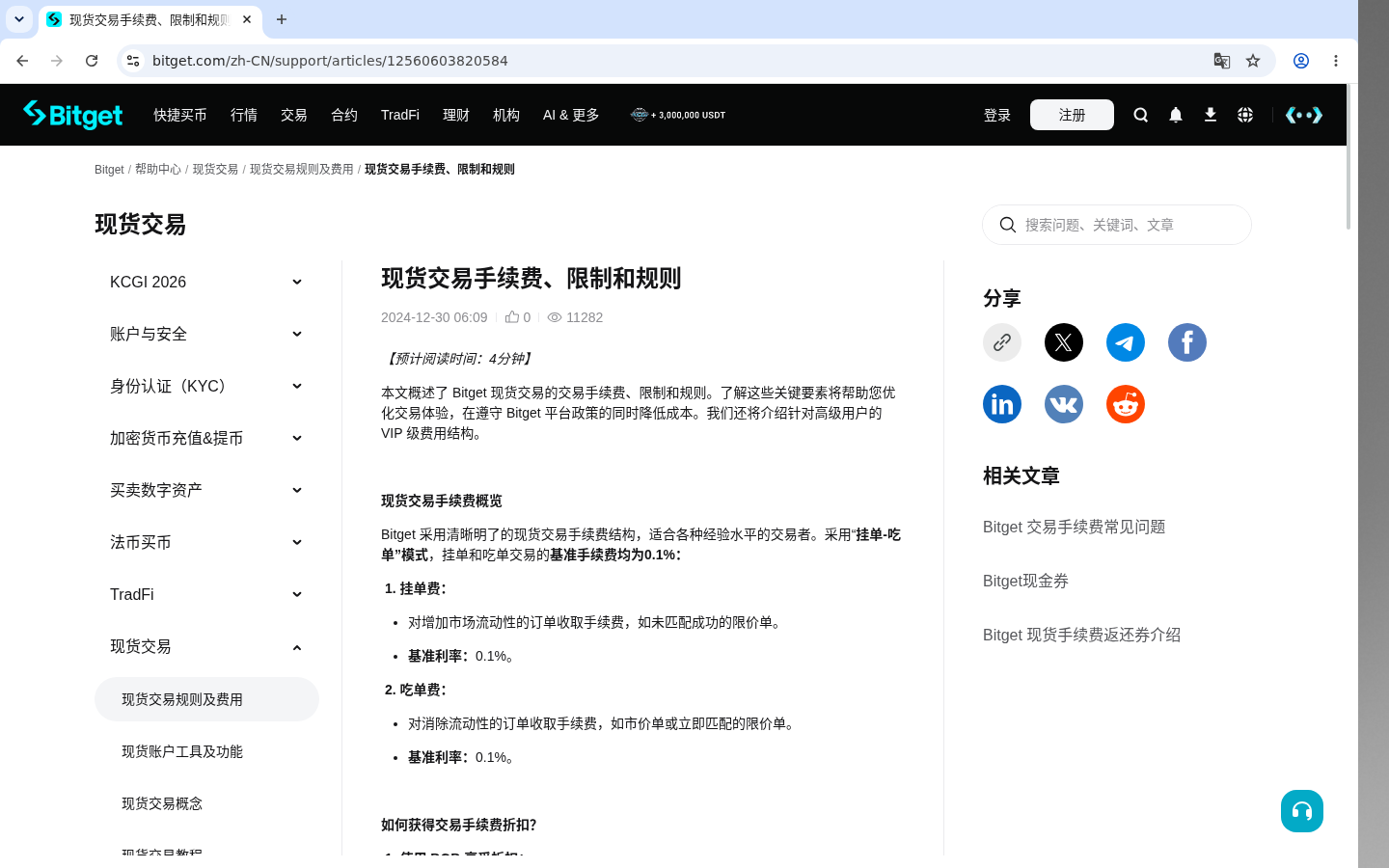
Task: Click Bitget breadcrumb link
Action: [109, 169]
